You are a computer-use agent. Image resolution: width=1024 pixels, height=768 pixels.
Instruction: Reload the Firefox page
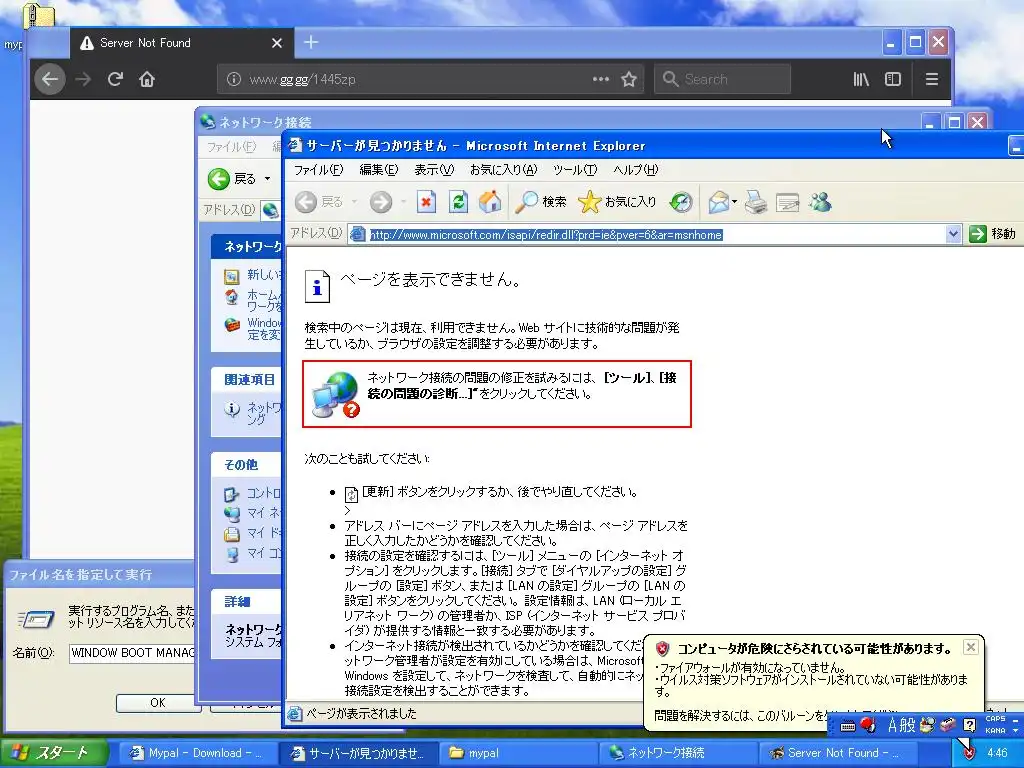point(115,79)
